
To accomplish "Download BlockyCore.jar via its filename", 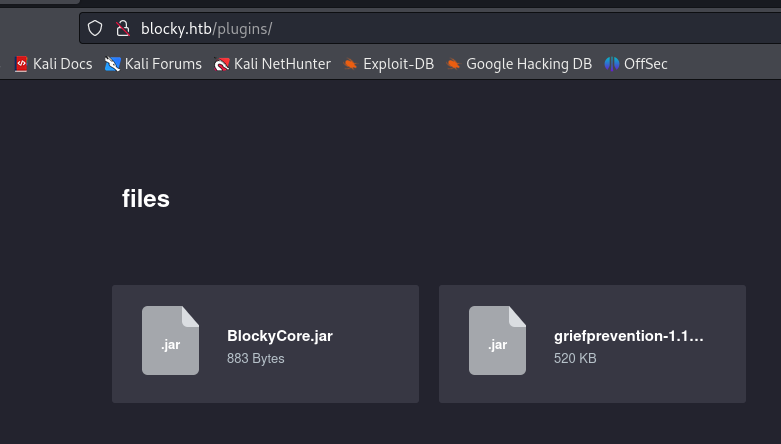I will tap(280, 336).
